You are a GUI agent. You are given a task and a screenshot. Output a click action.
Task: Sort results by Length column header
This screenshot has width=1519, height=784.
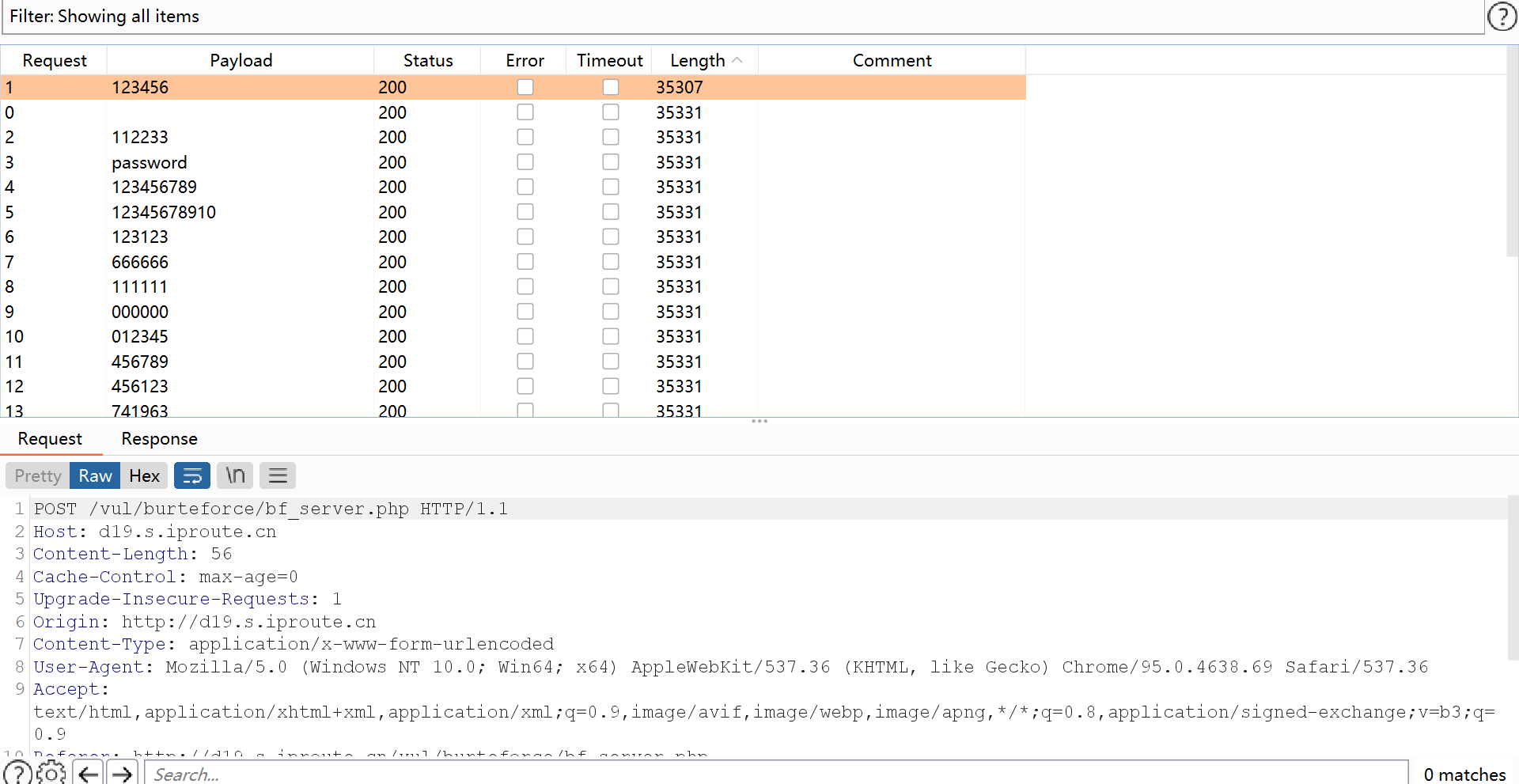698,60
